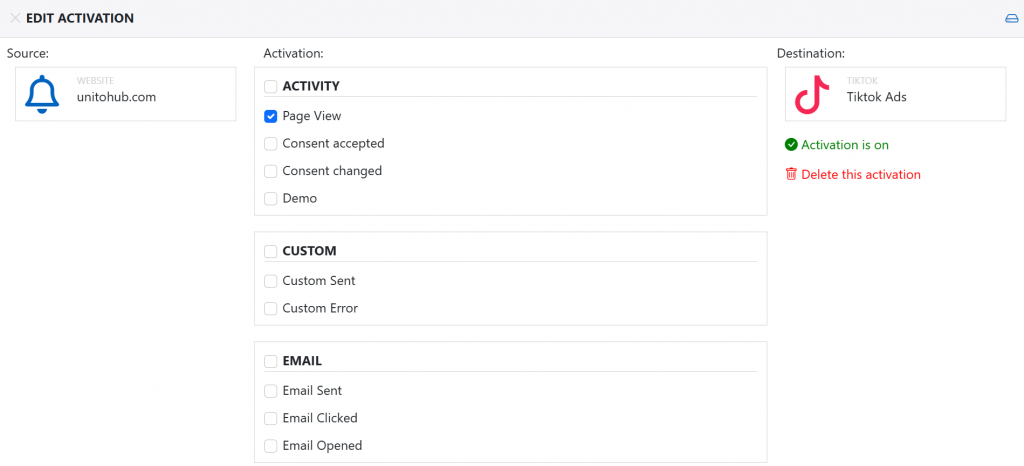The height and width of the screenshot is (466, 1024).
Task: Click the blue bell website source icon
Action: (42, 95)
